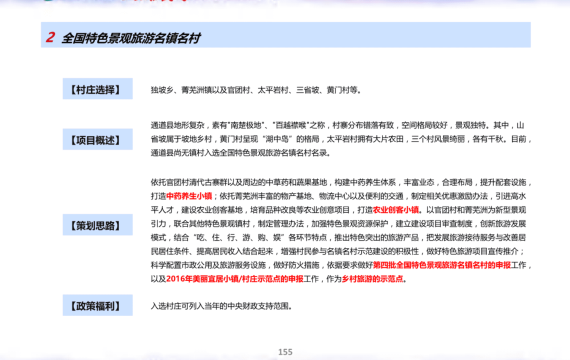This screenshot has width=570, height=360.
Task: Select the 【项目概述】 label box
Action: point(97,139)
